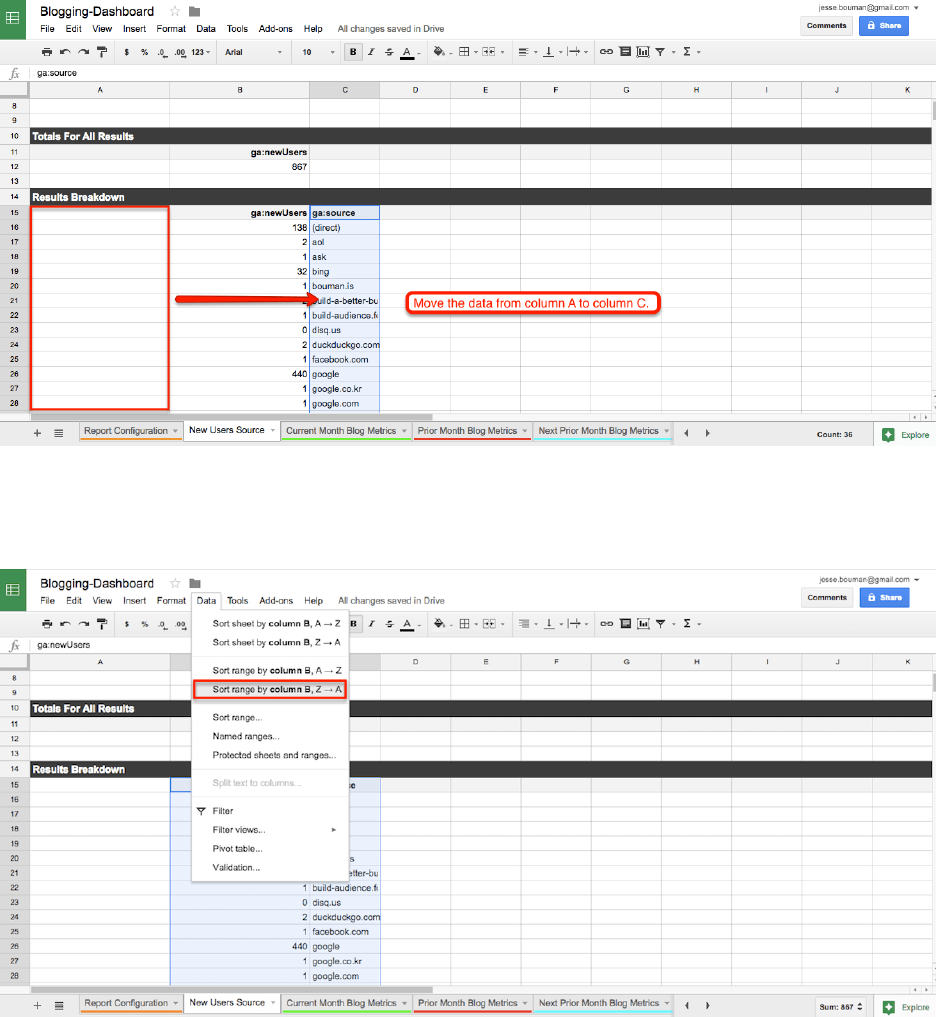936x1017 pixels.
Task: Toggle Italic in the lower window toolbar
Action: [371, 624]
